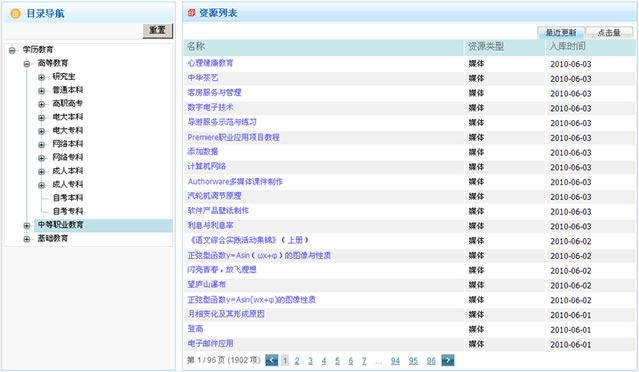
Task: Go to page 2
Action: (297, 361)
